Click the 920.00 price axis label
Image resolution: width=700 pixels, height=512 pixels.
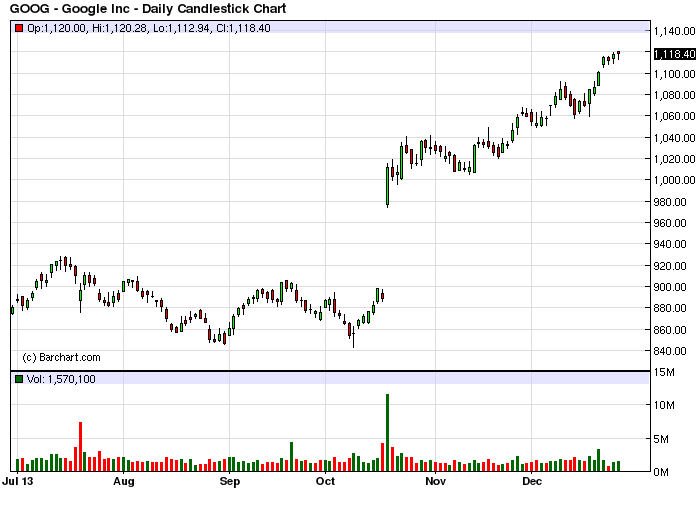(x=670, y=266)
